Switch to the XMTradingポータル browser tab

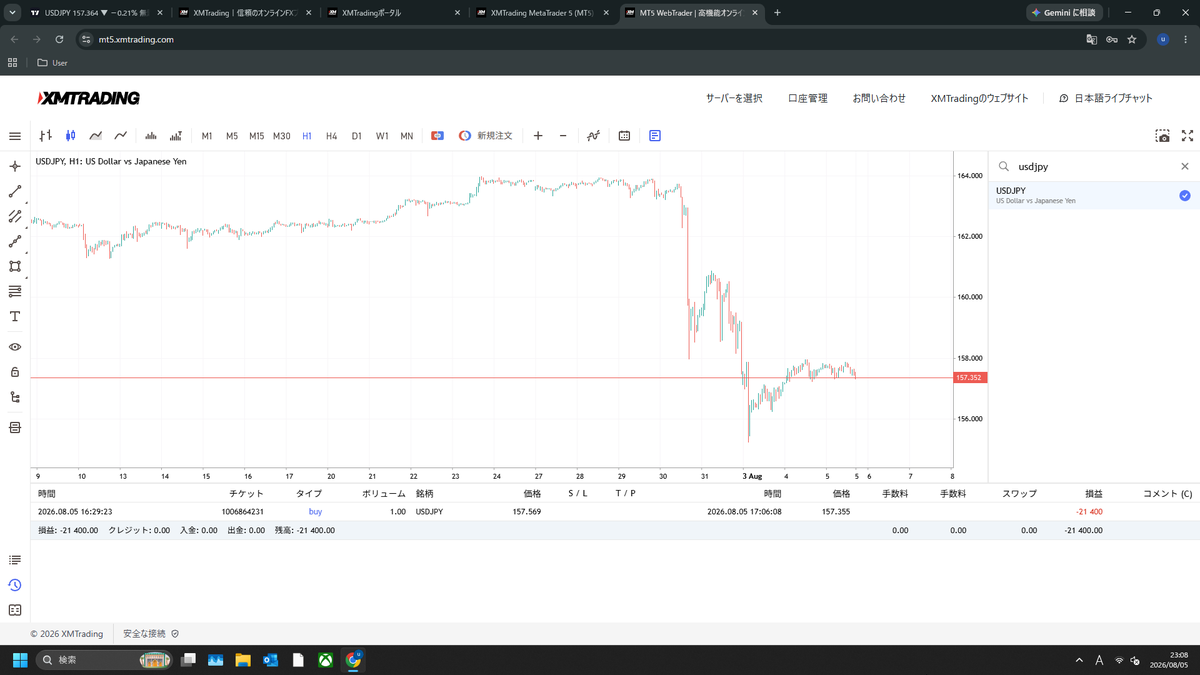395,13
